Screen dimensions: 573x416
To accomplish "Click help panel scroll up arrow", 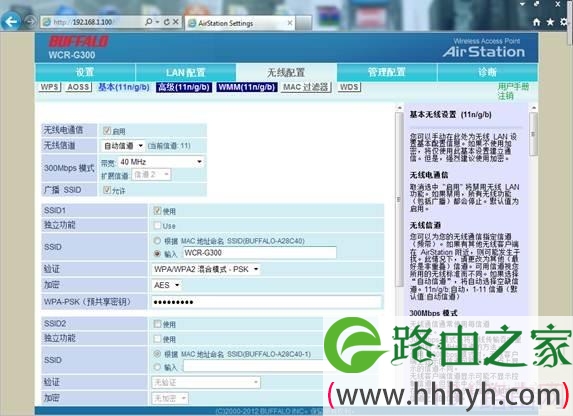I will point(533,108).
